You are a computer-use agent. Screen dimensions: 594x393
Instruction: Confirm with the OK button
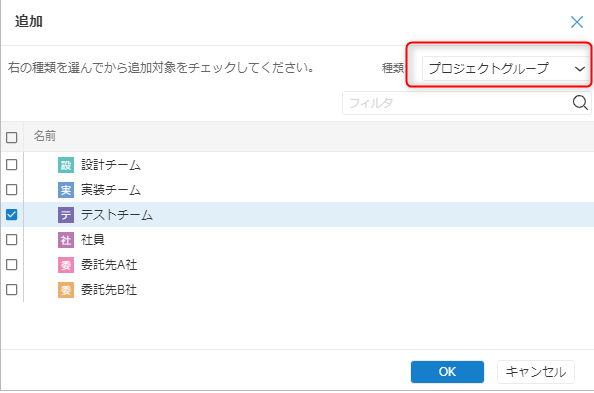tap(447, 372)
